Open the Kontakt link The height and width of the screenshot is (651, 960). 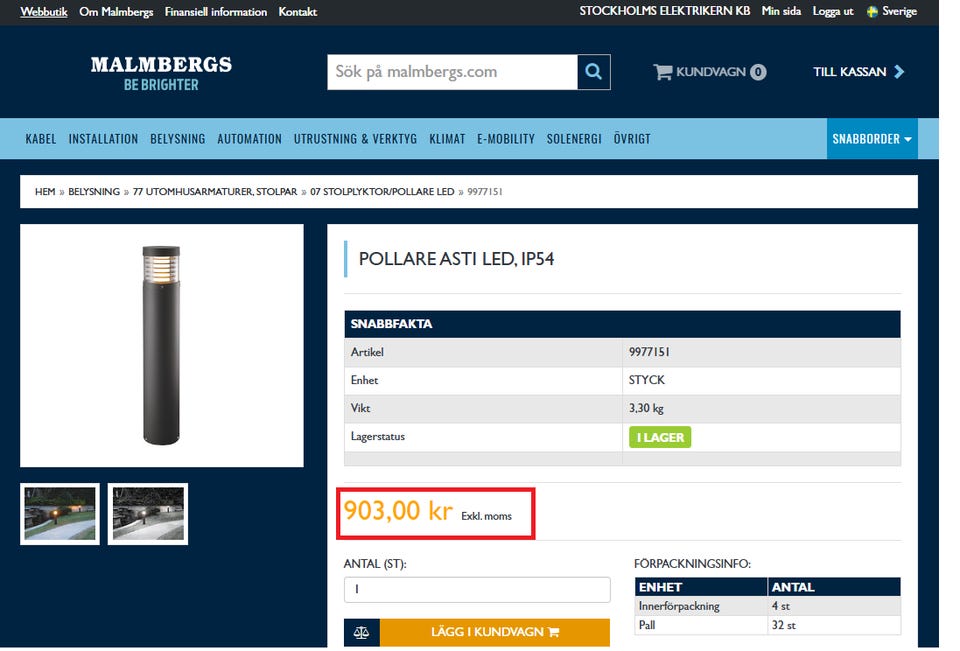point(298,12)
